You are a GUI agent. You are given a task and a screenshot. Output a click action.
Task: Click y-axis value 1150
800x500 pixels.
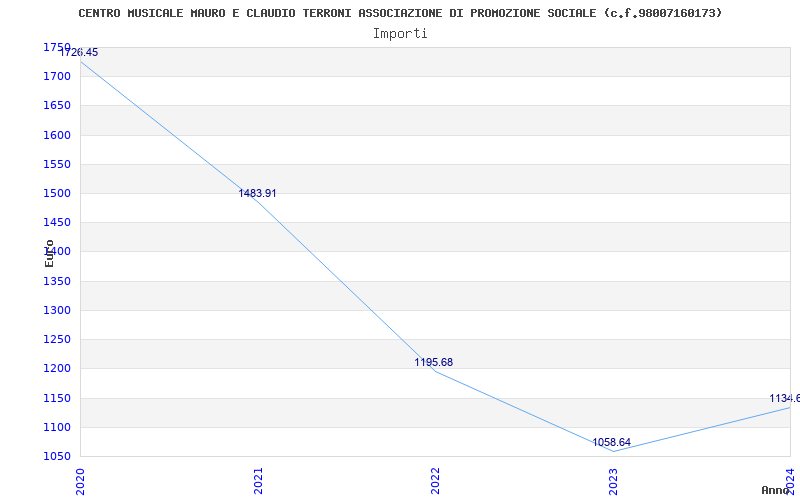57,398
